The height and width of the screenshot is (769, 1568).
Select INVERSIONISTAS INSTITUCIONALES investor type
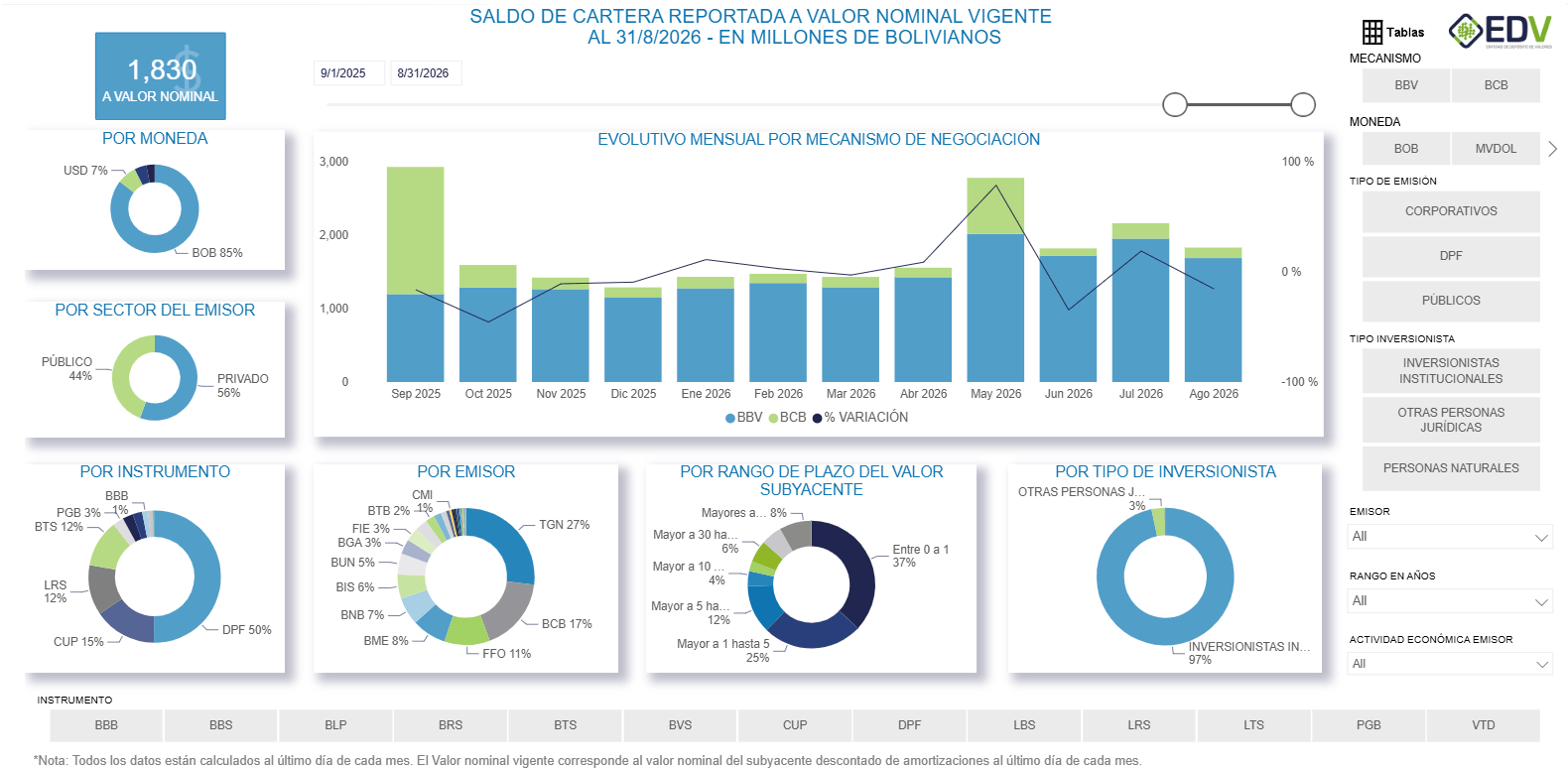(x=1451, y=371)
